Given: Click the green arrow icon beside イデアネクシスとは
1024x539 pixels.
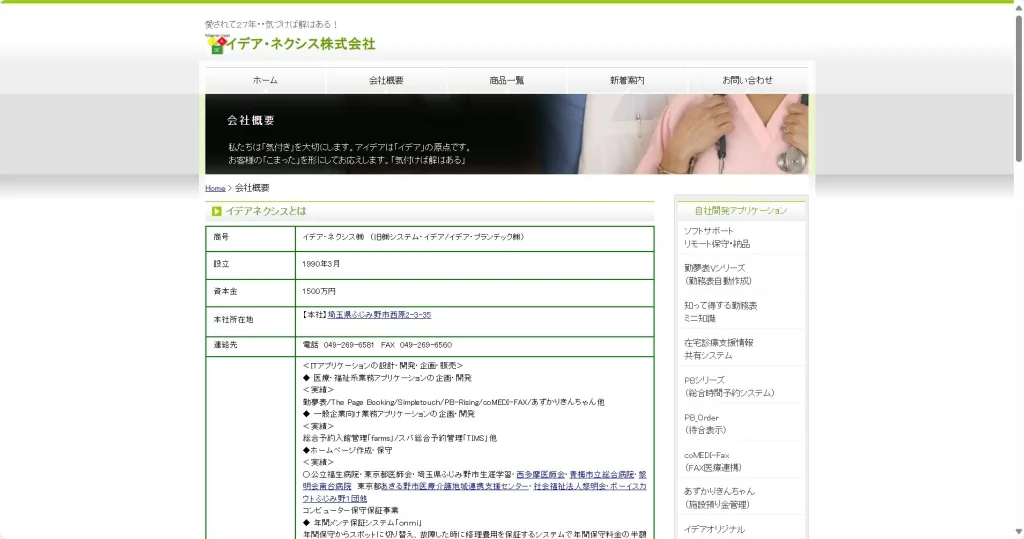Looking at the screenshot, I should tap(216, 211).
